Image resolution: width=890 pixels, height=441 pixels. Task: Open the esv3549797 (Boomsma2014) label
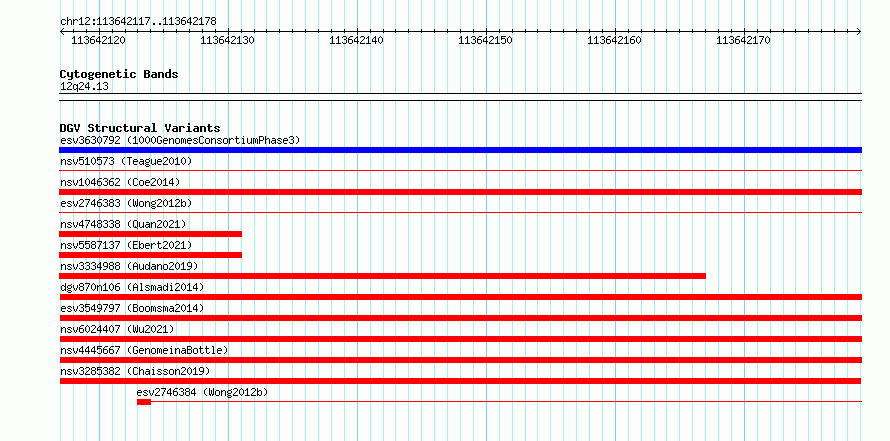click(132, 308)
